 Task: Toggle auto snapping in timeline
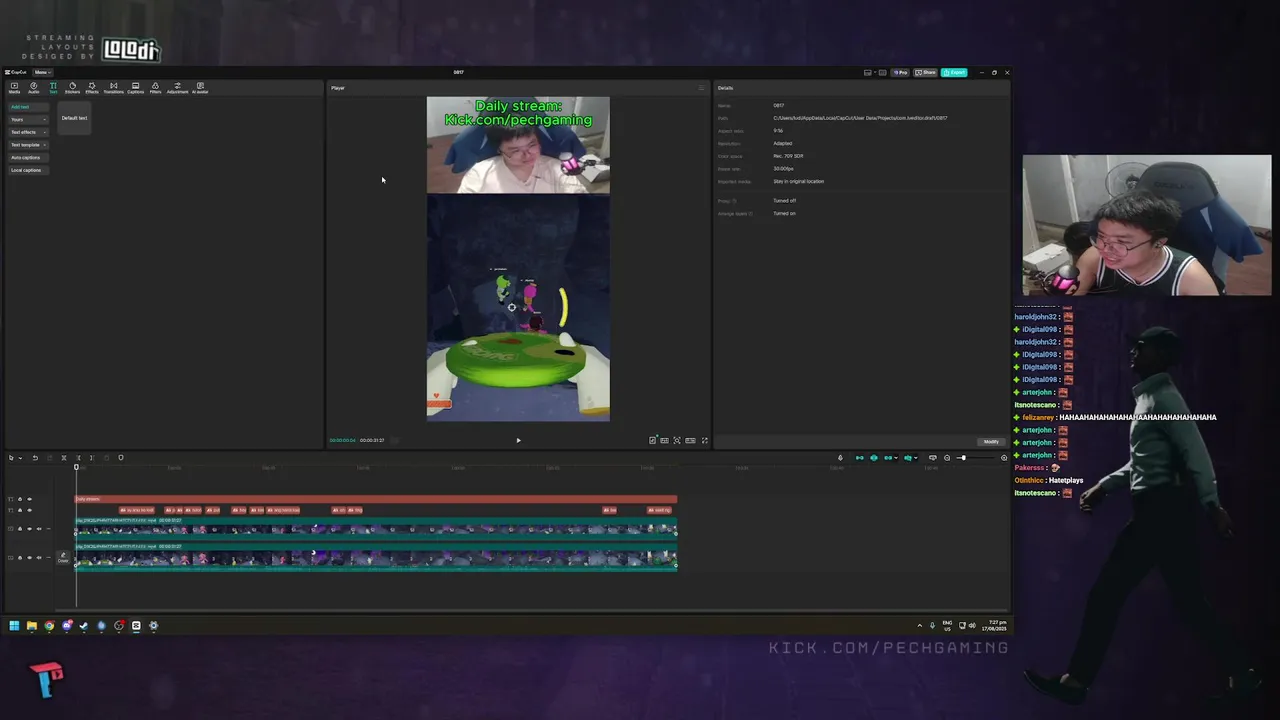(x=874, y=458)
